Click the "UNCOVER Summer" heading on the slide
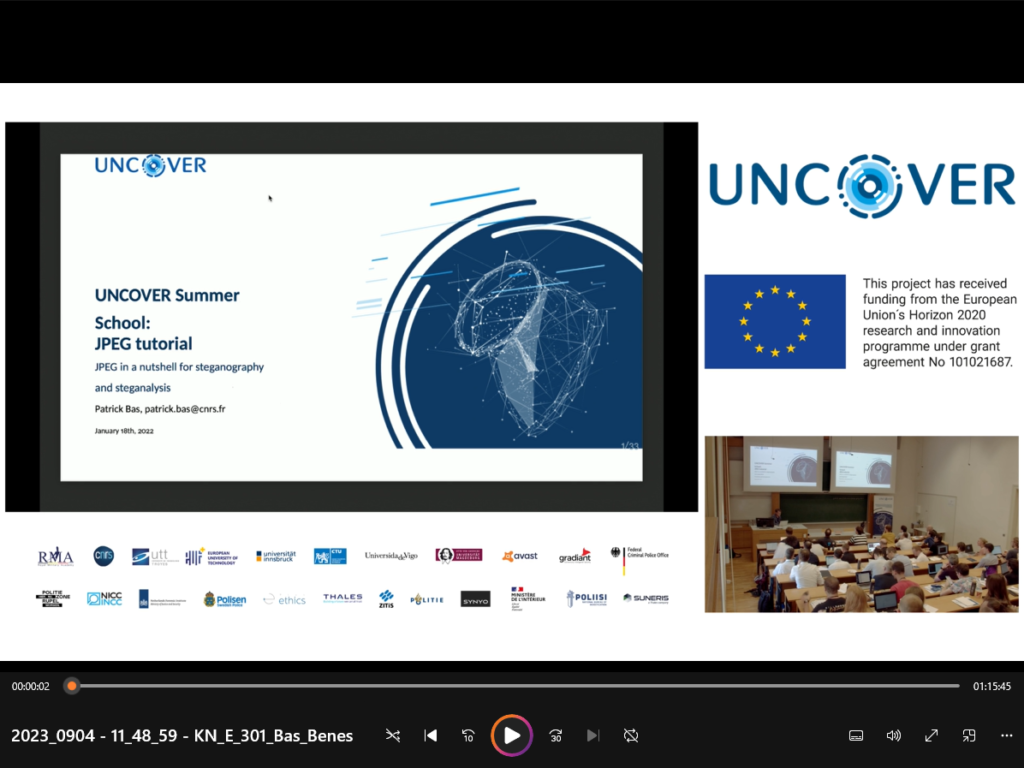The height and width of the screenshot is (768, 1024). tap(167, 295)
